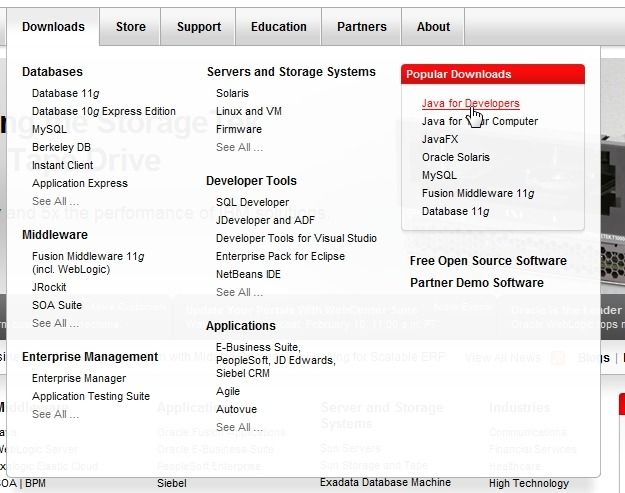Open the High Technology link
This screenshot has width=625, height=493.
529,483
